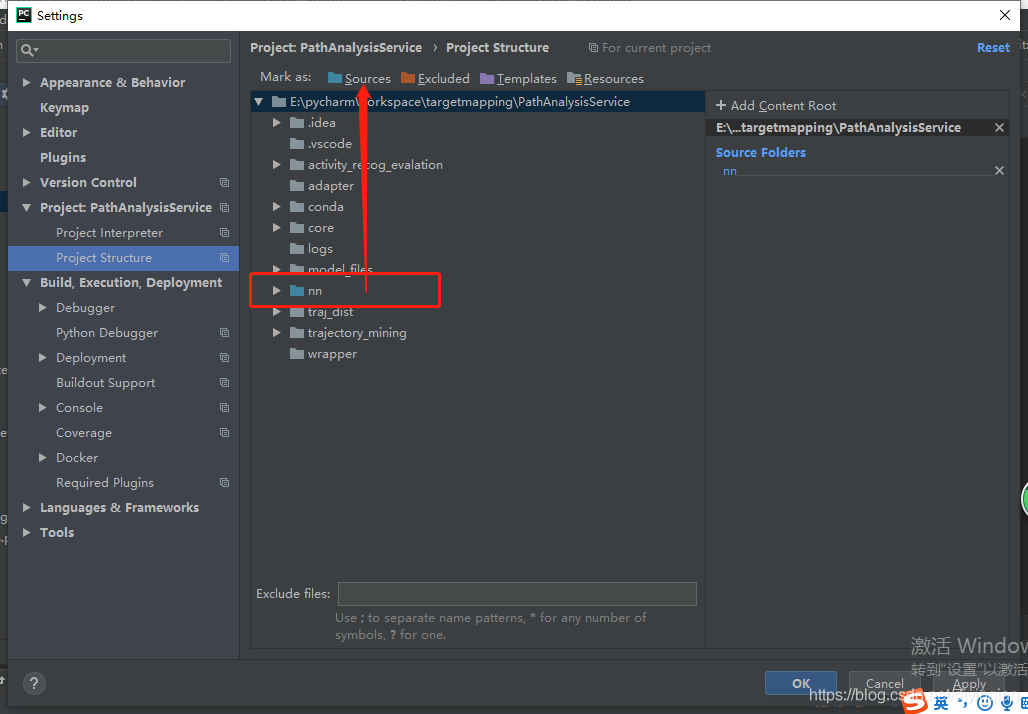The width and height of the screenshot is (1028, 714).
Task: Expand the model_files folder
Action: [277, 269]
